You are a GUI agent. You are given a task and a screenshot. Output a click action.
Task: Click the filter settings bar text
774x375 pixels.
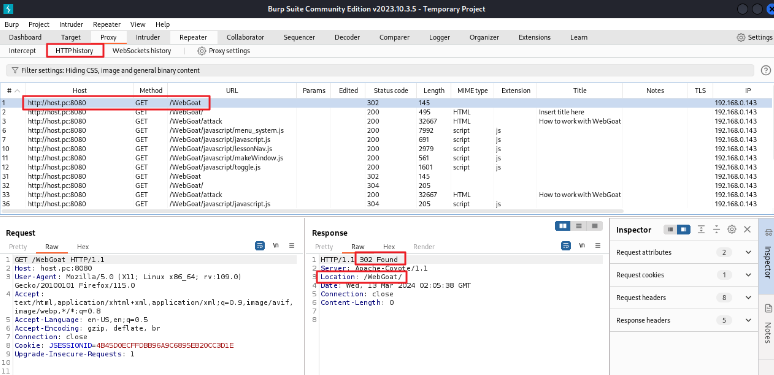[111, 71]
